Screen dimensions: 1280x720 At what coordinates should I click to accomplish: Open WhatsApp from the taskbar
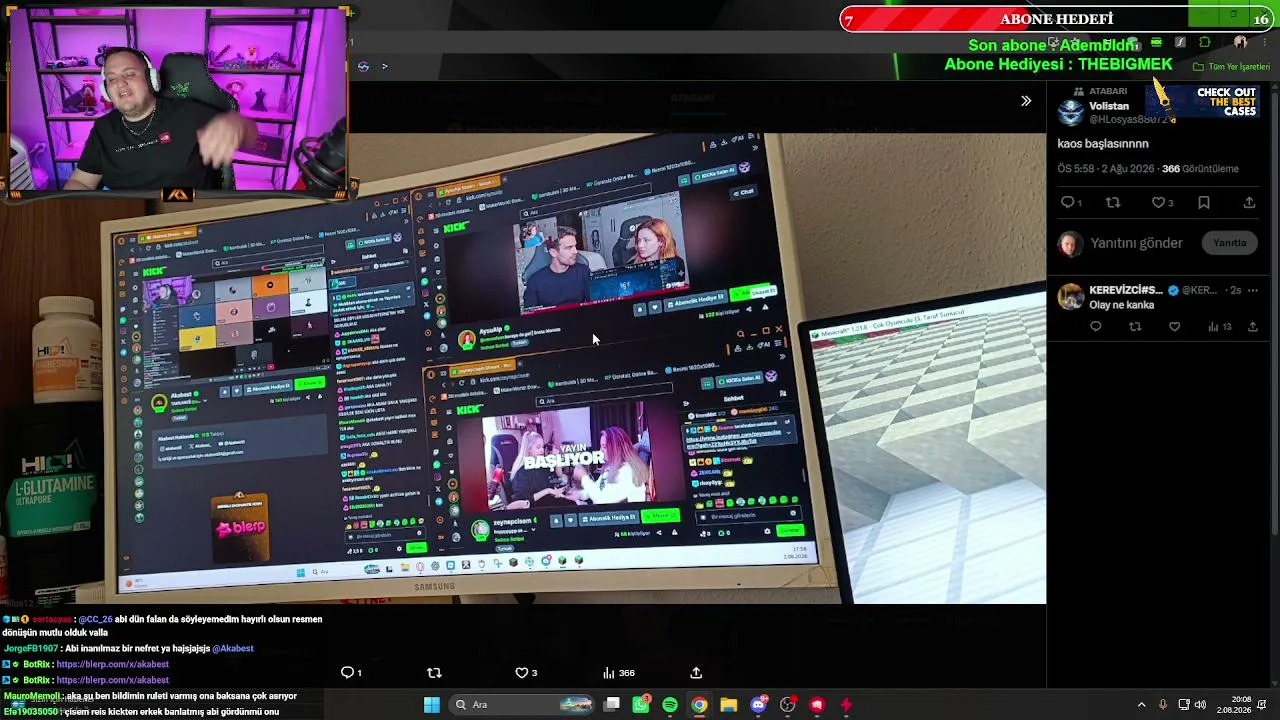(641, 705)
